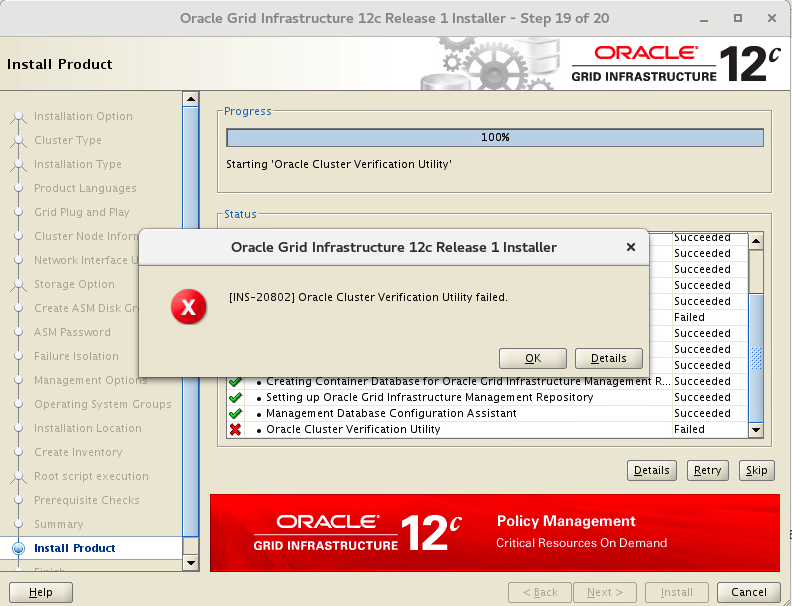Viewport: 792px width, 606px height.
Task: Click the 100% progress bar
Action: point(495,137)
